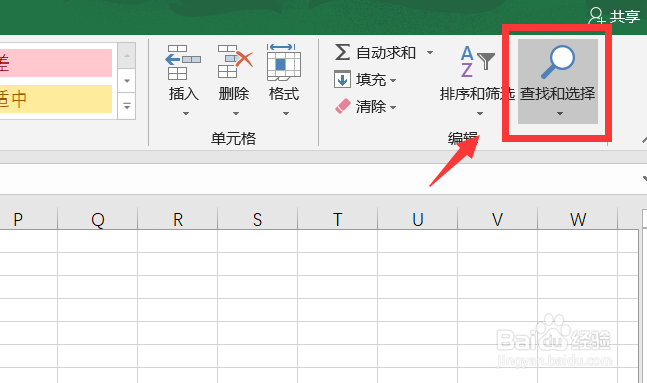Open the Delete dropdown arrow
Screen dimensions: 647x383
pos(236,113)
